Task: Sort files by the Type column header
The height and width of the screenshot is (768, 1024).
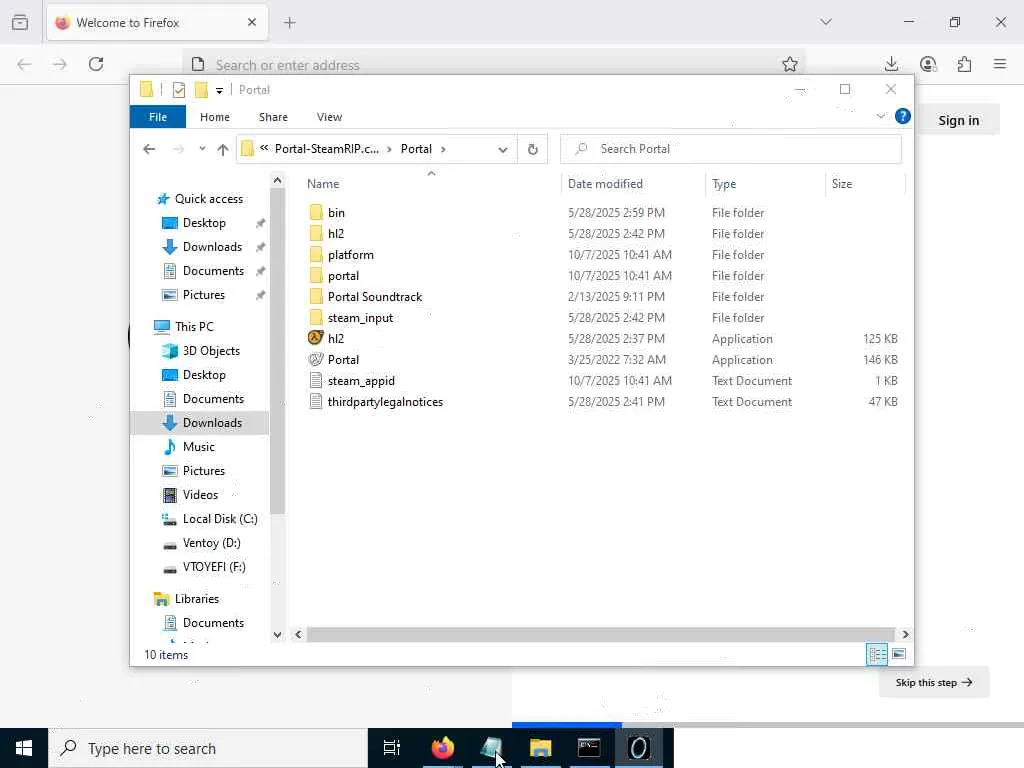Action: coord(724,184)
